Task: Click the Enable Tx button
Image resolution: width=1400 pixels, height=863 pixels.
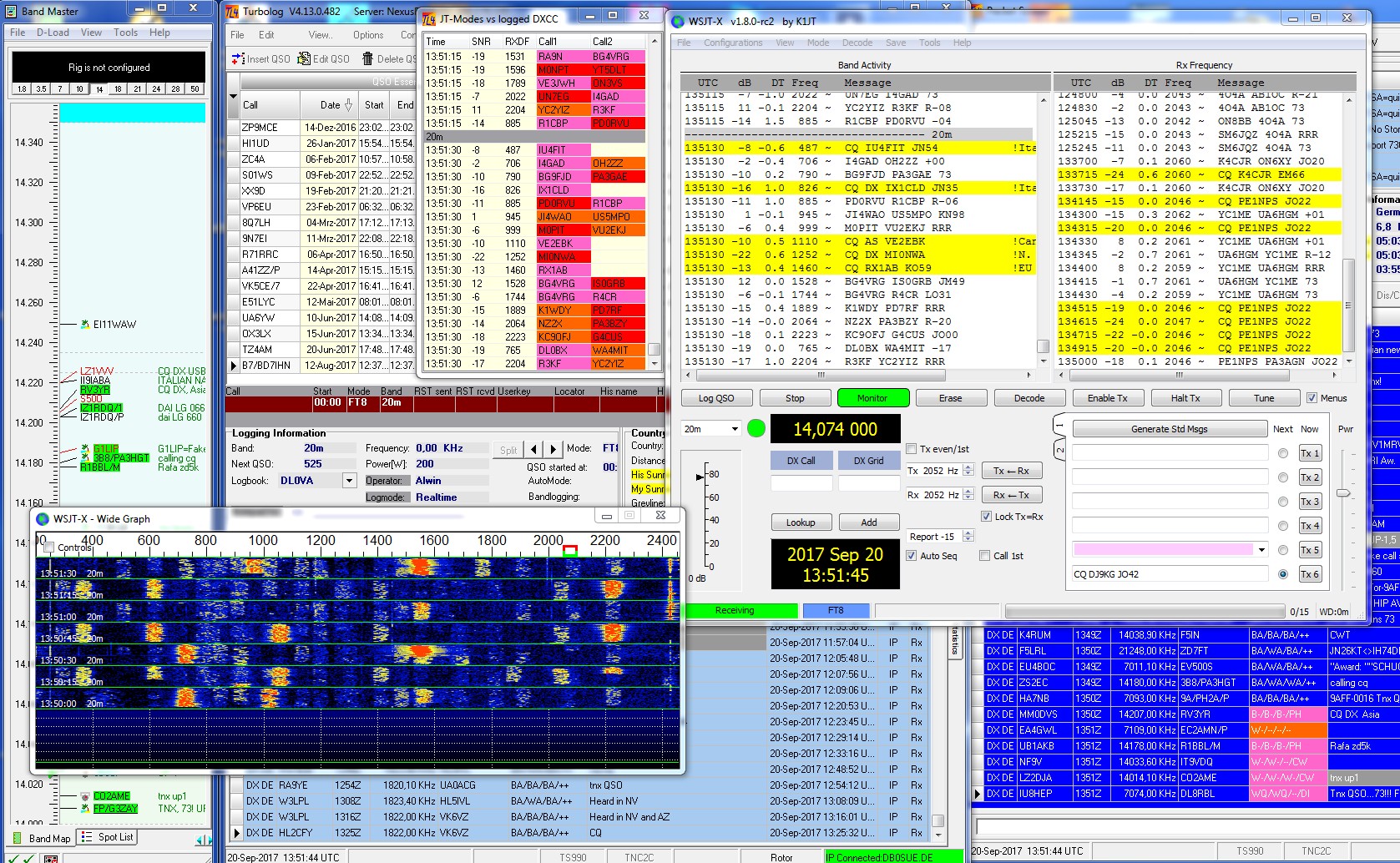Action: (1107, 398)
